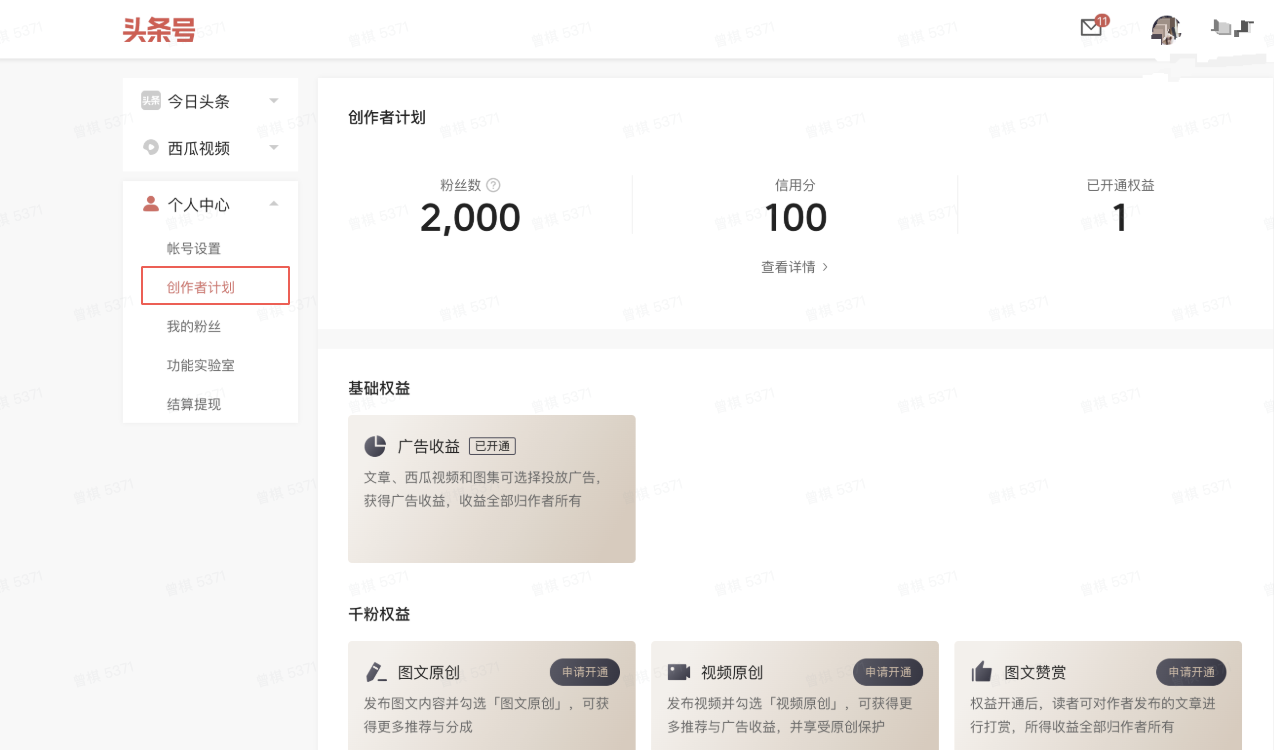Open the mail notifications envelope icon
Screen dimensions: 1274x750
[x=1091, y=28]
